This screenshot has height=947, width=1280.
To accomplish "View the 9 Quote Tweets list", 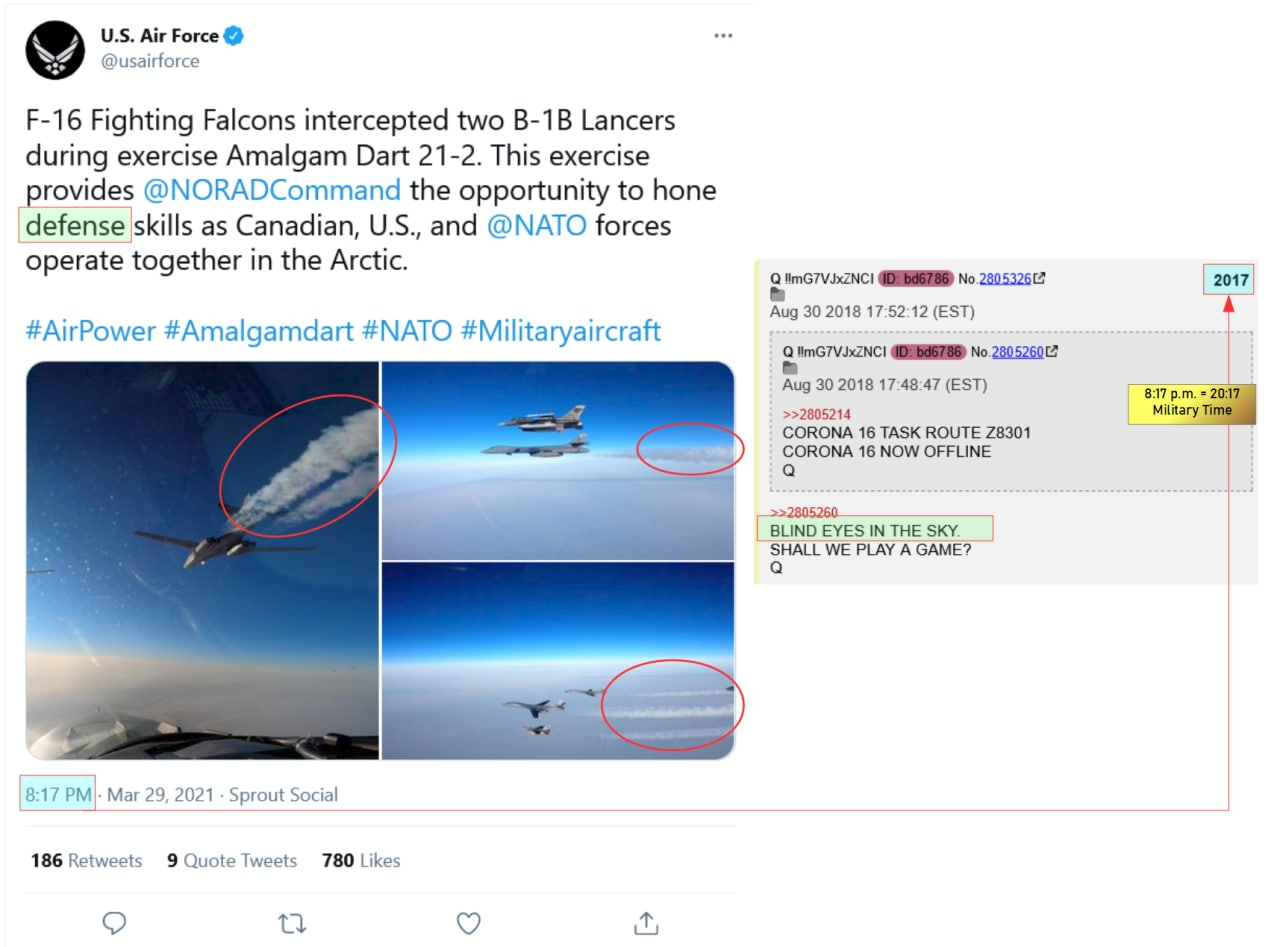I will point(232,860).
